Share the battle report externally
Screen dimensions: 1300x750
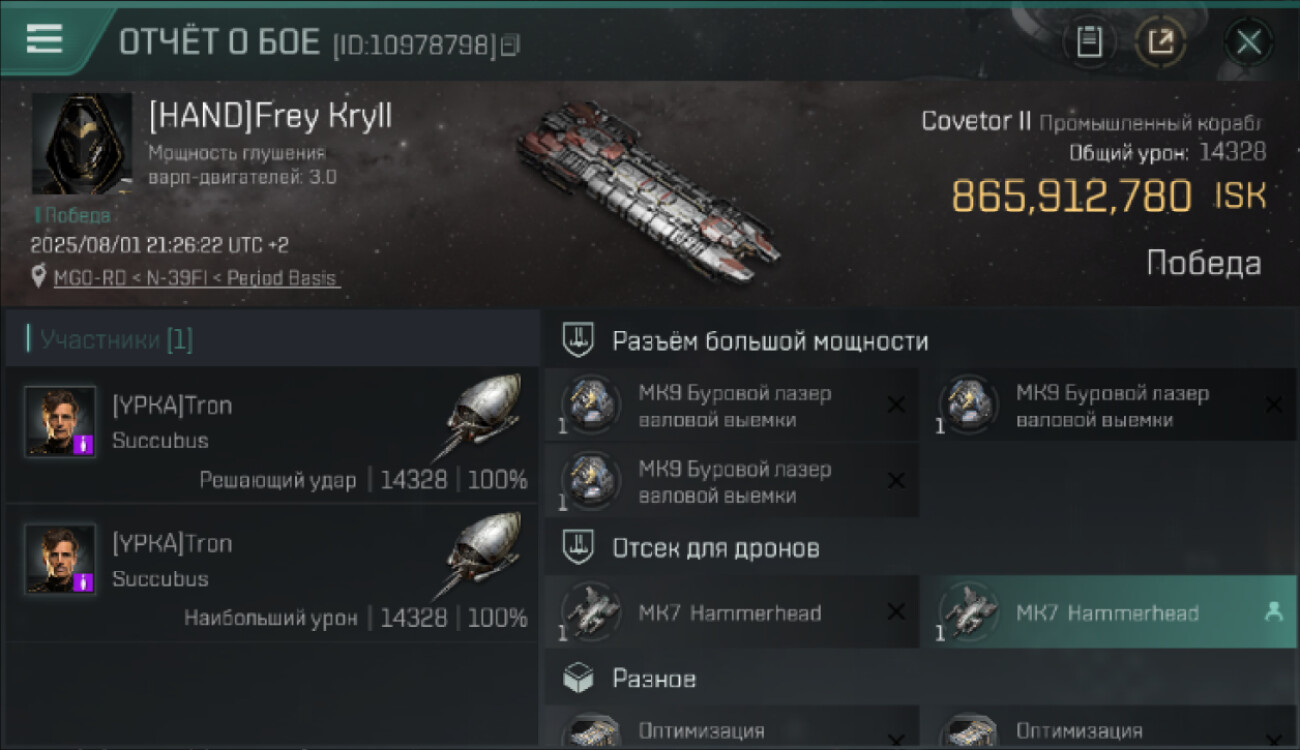[x=1161, y=42]
